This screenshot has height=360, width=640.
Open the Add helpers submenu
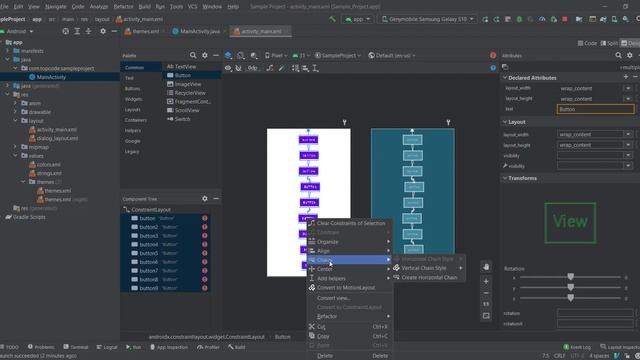350,278
